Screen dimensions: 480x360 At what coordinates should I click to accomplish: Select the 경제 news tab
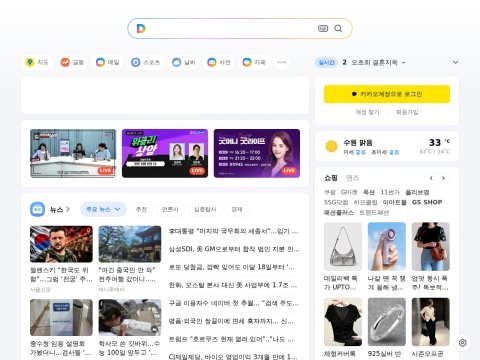coord(237,209)
